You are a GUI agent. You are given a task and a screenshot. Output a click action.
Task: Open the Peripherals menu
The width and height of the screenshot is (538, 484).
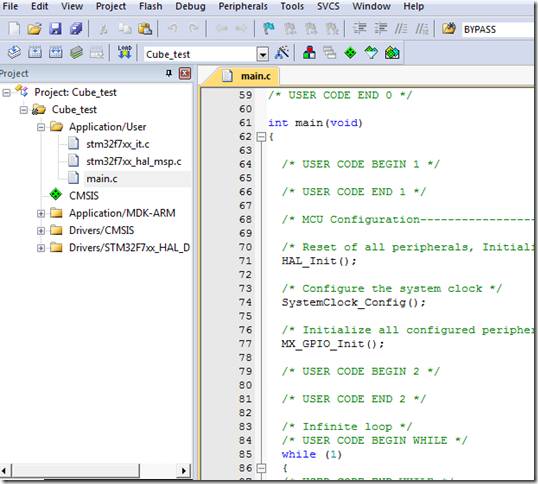[243, 6]
